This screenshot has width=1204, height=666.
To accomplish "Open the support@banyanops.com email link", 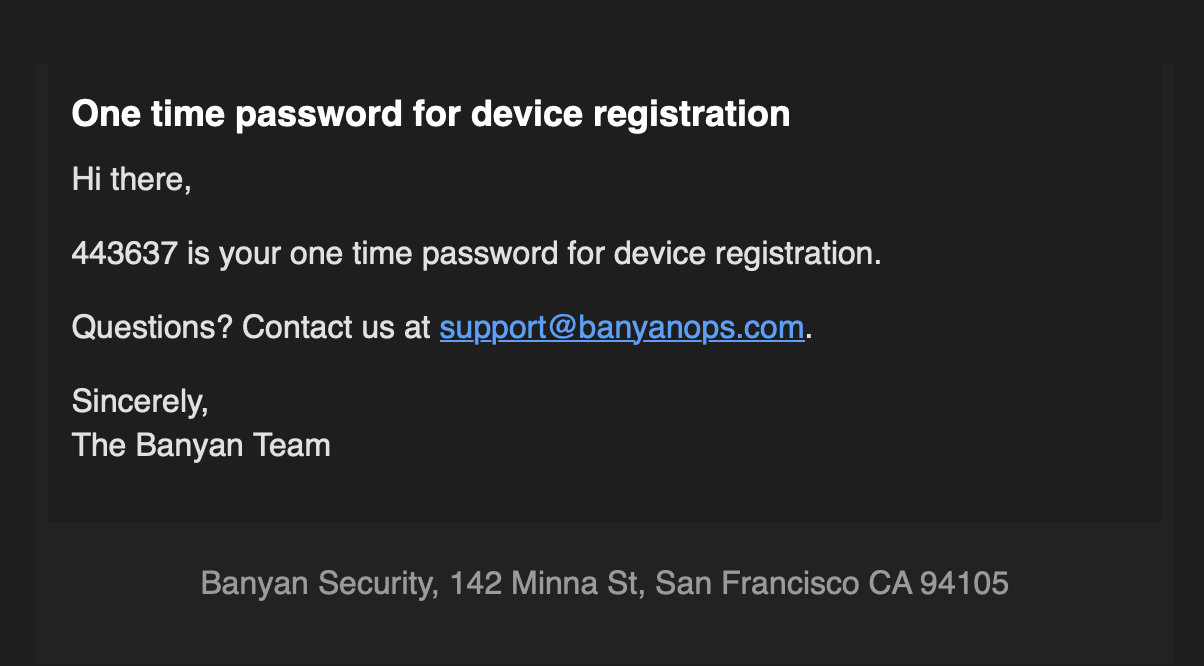I will pos(621,328).
